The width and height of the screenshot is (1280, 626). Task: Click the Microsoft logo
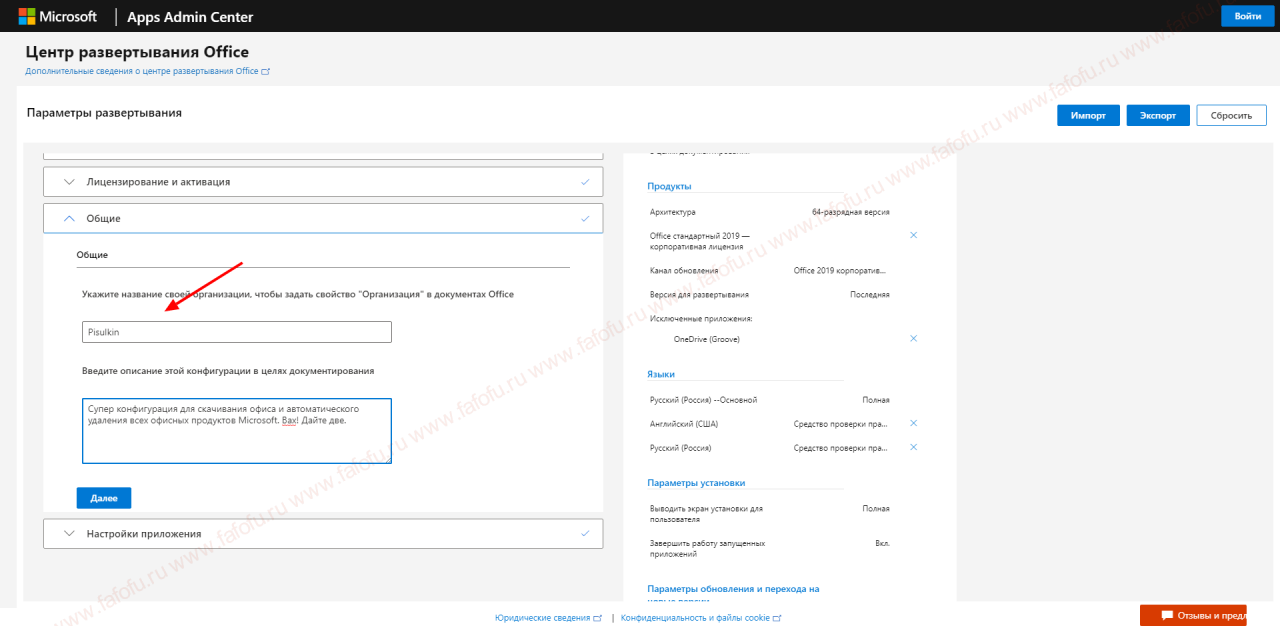point(56,16)
